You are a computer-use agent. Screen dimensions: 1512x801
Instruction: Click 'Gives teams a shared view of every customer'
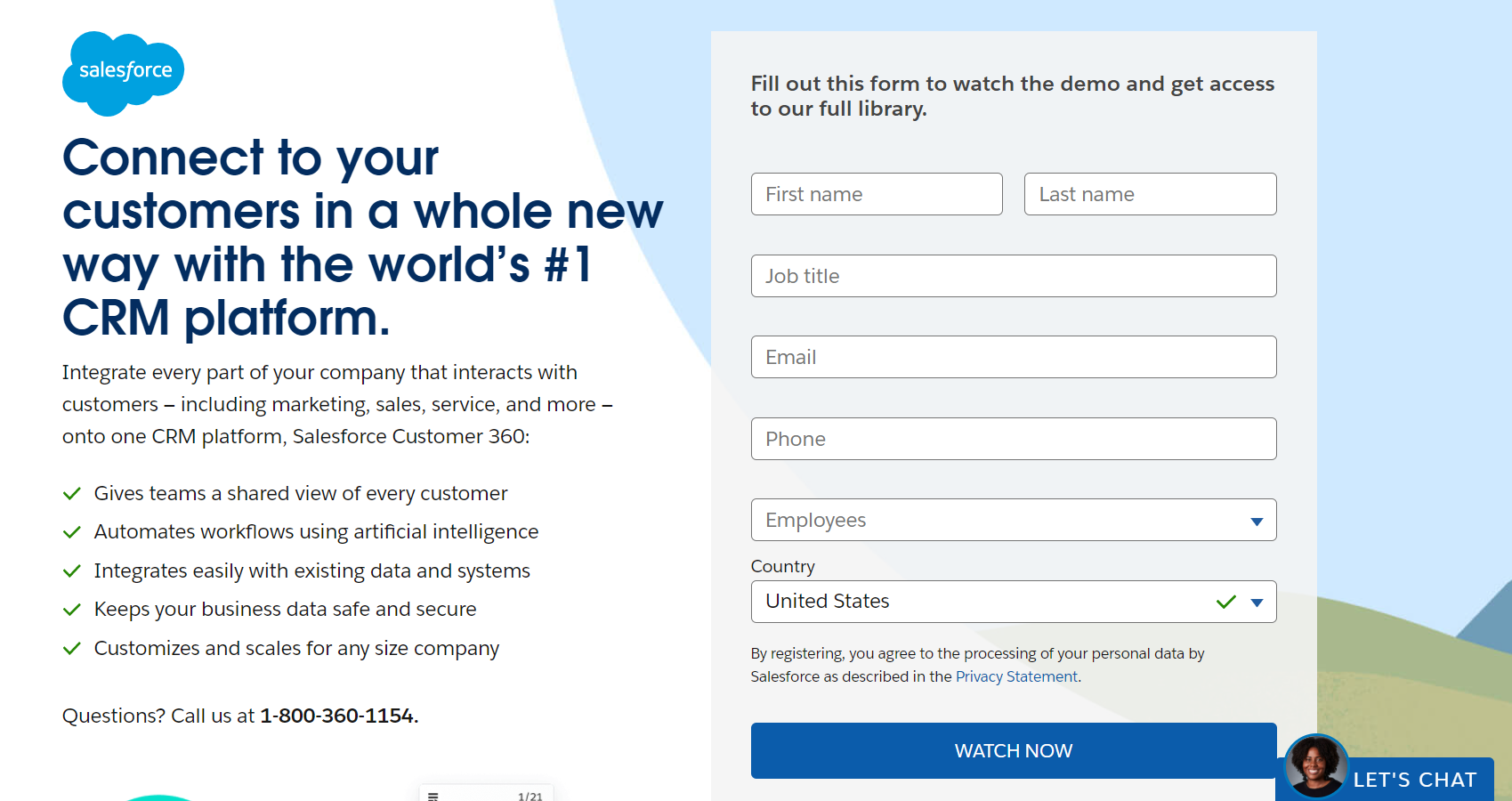(301, 493)
